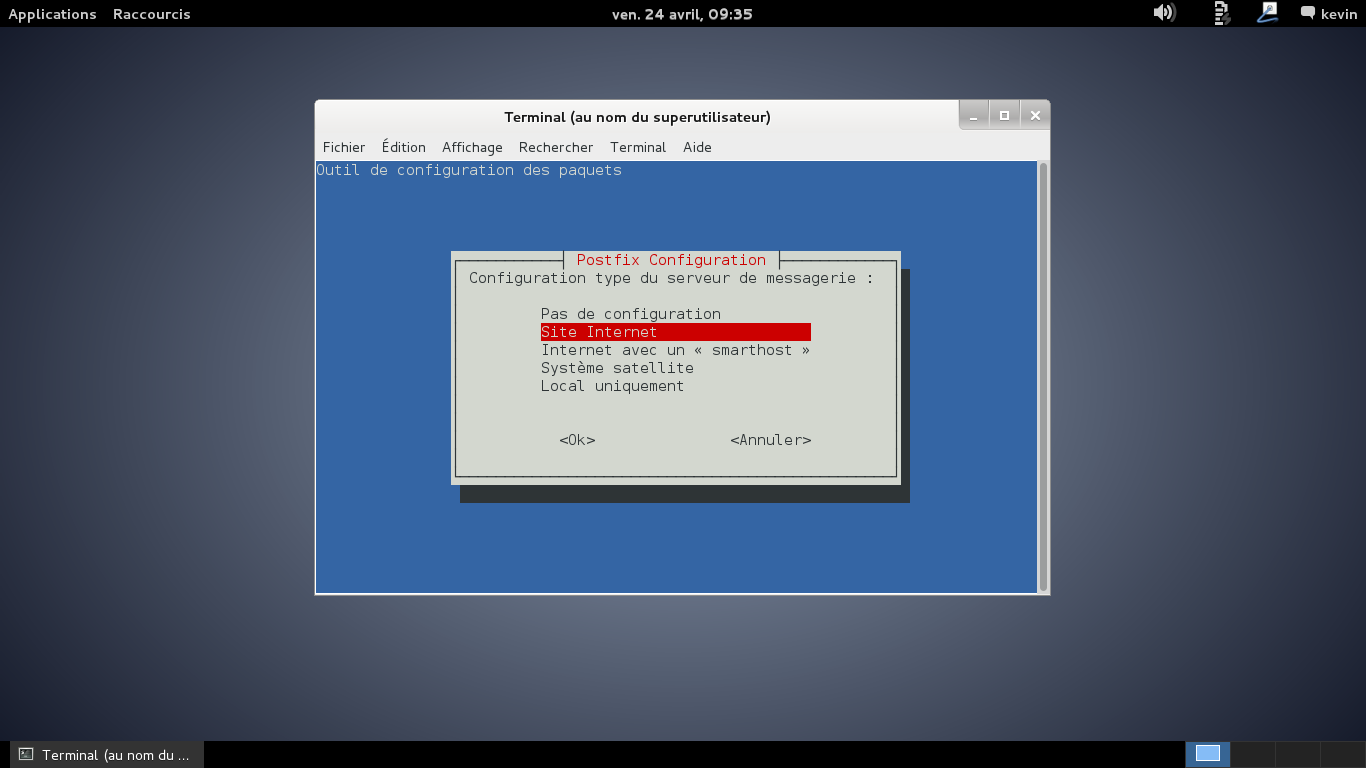Switch to the fourth workspace

(1343, 754)
